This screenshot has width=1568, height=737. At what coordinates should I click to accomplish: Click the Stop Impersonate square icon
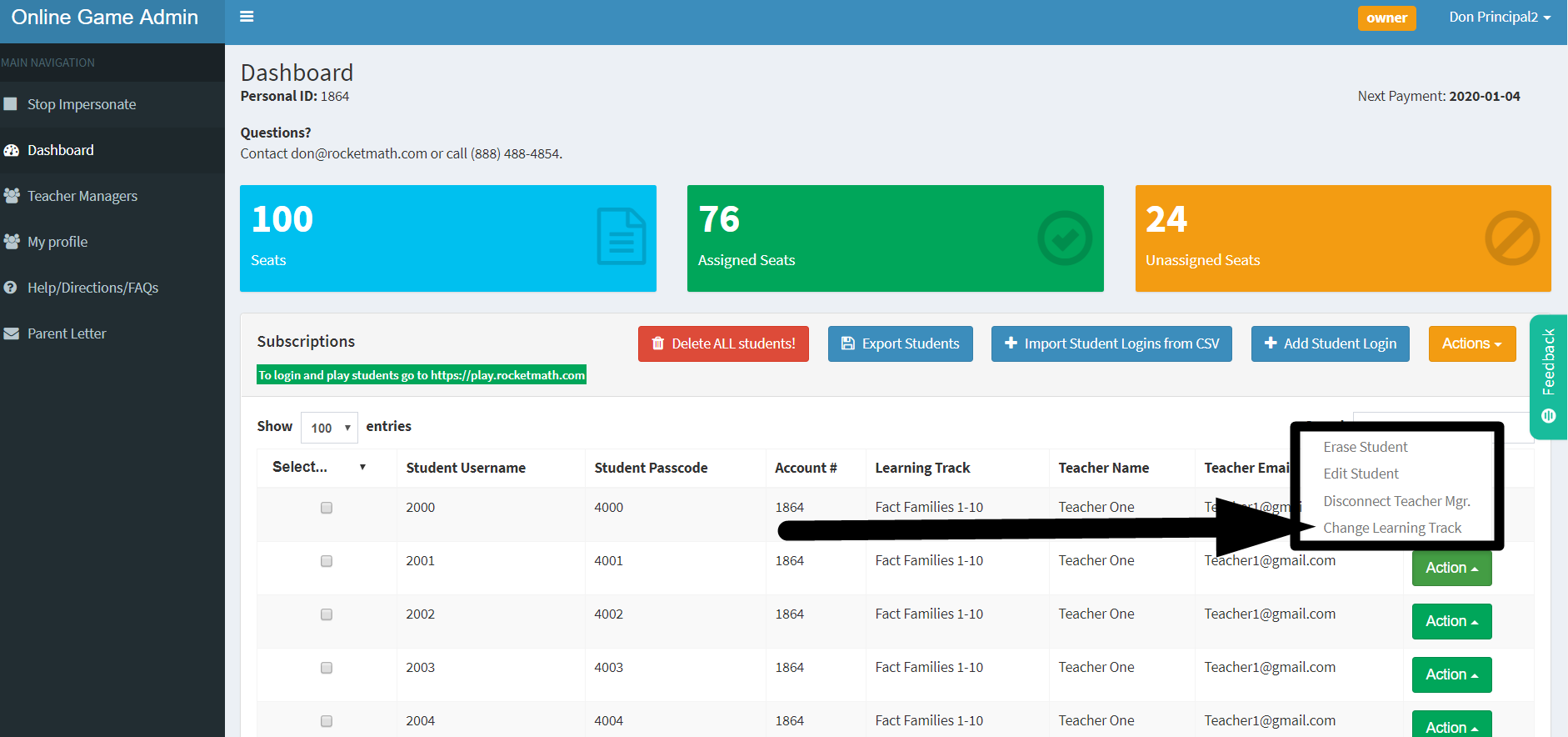(11, 104)
